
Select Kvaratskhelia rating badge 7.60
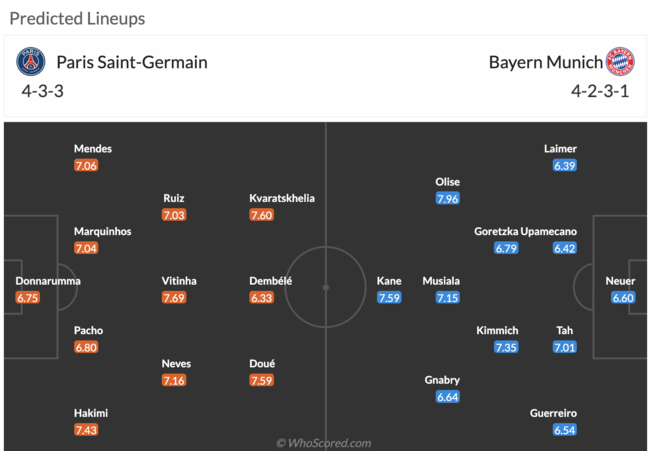point(262,215)
